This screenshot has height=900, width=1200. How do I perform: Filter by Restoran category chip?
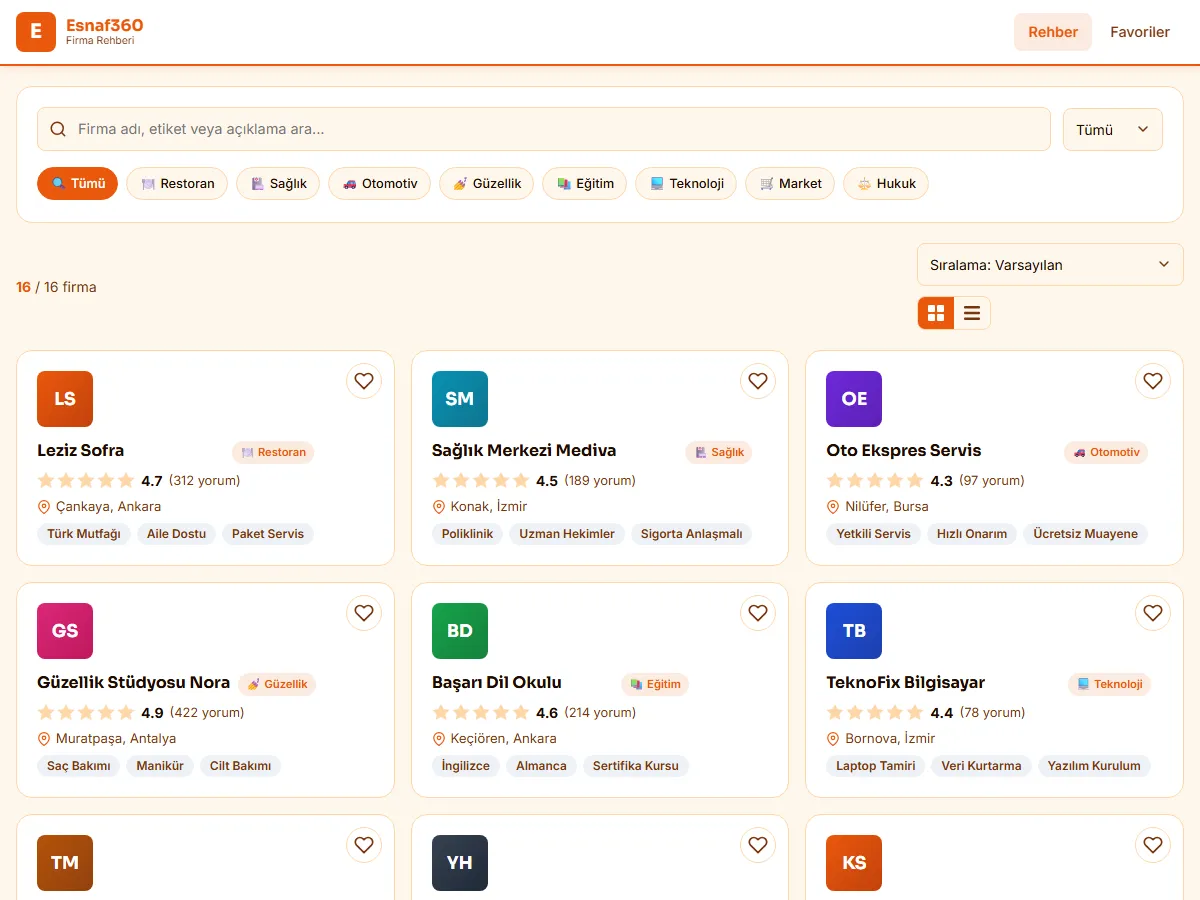[x=177, y=184]
